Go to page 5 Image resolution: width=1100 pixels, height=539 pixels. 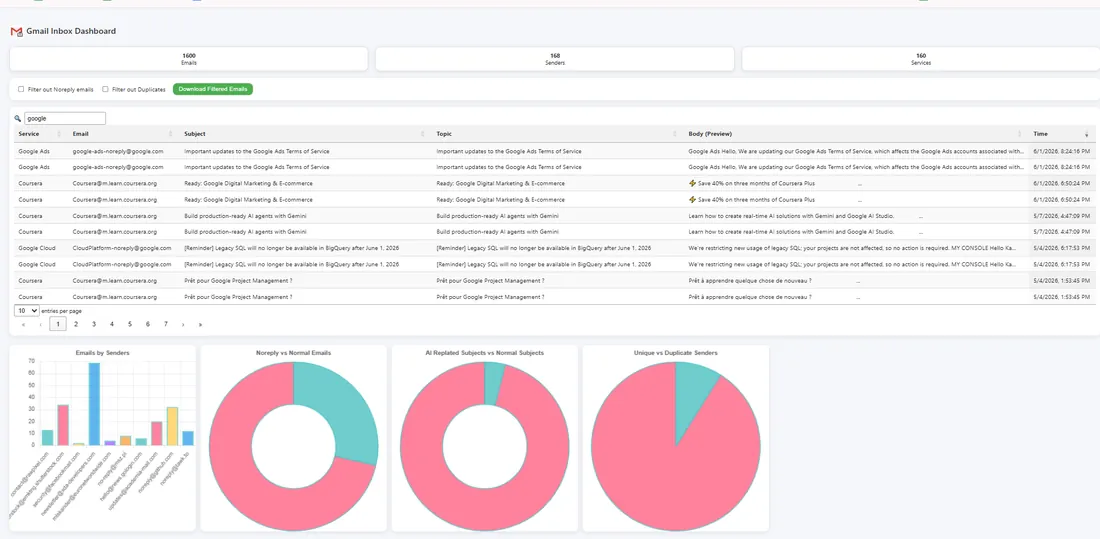130,324
